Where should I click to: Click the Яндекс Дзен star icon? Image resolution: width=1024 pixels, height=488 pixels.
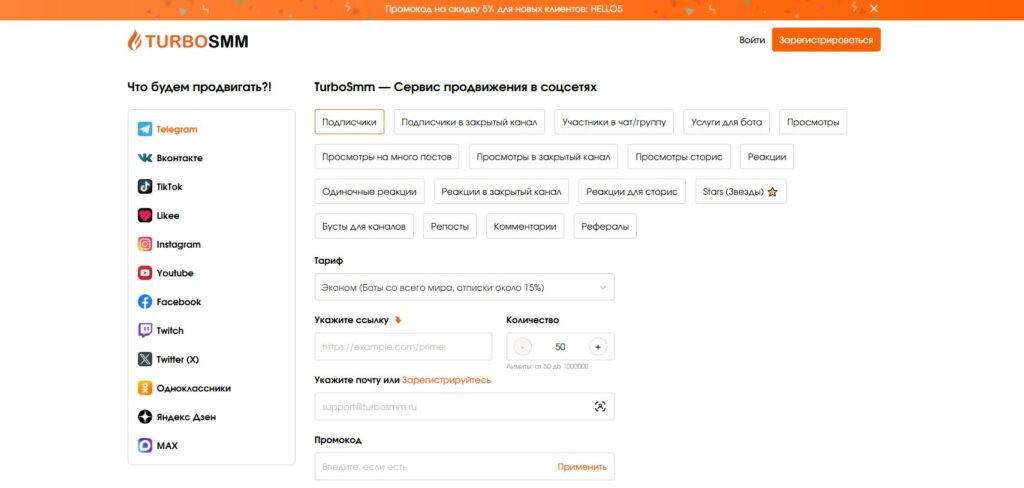tap(145, 417)
